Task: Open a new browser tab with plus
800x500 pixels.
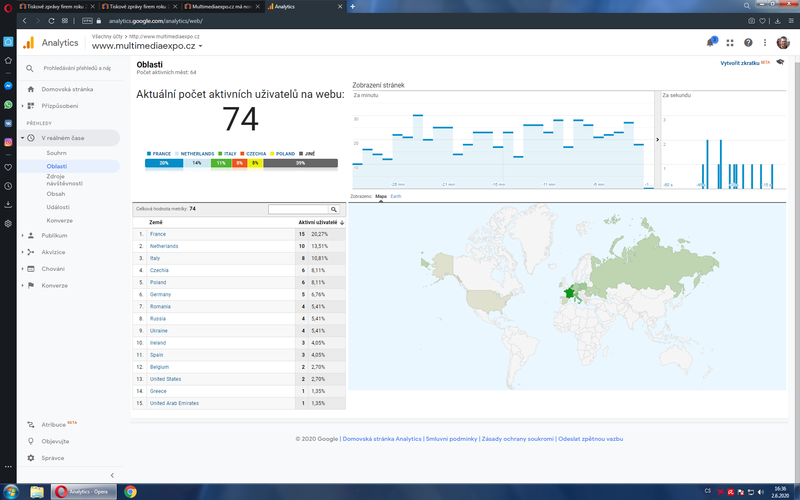Action: click(353, 7)
